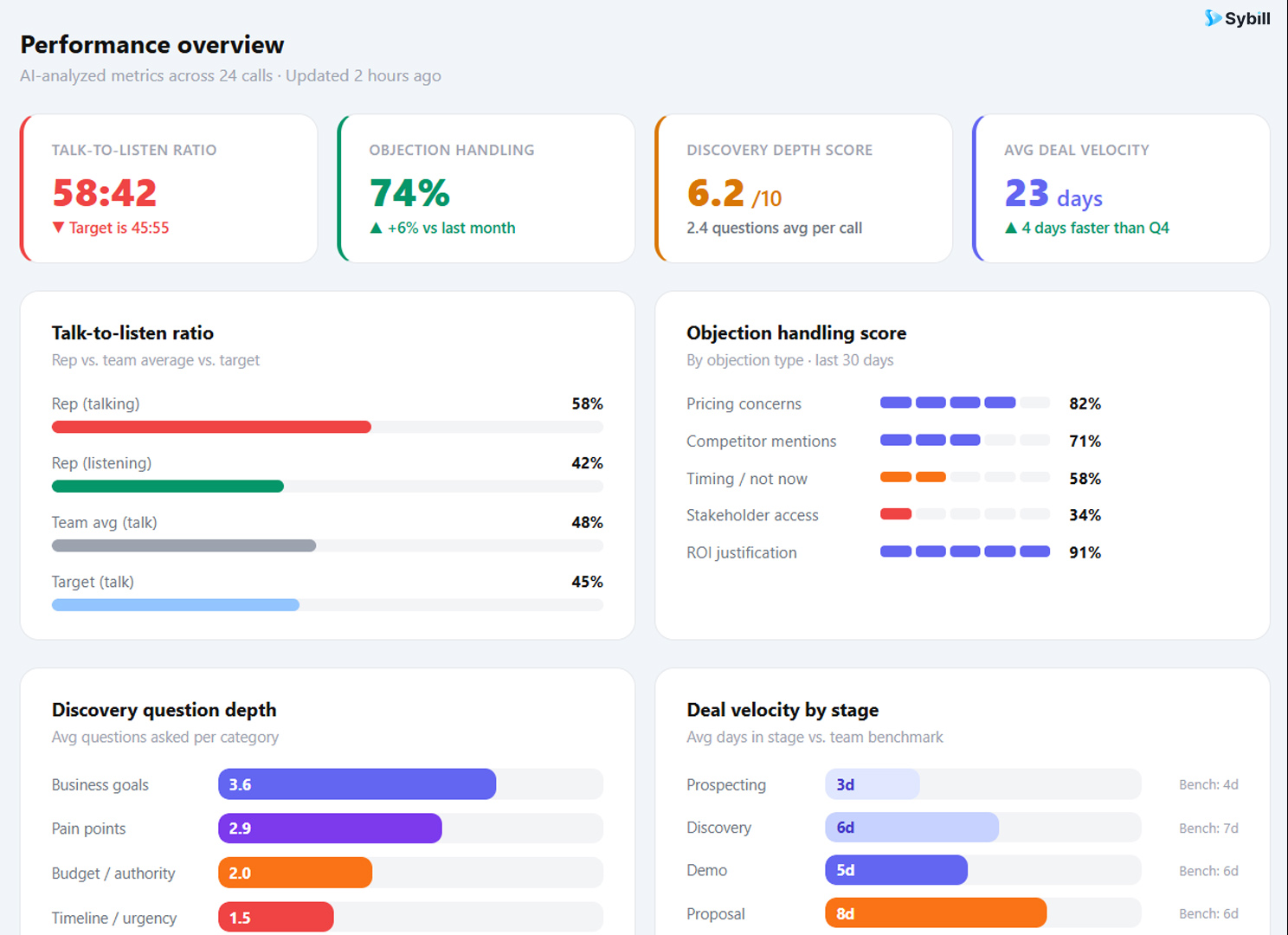Screen dimensions: 1288x935
Task: Click the 58:42 talk-to-listen ratio value
Action: pyautogui.click(x=105, y=193)
